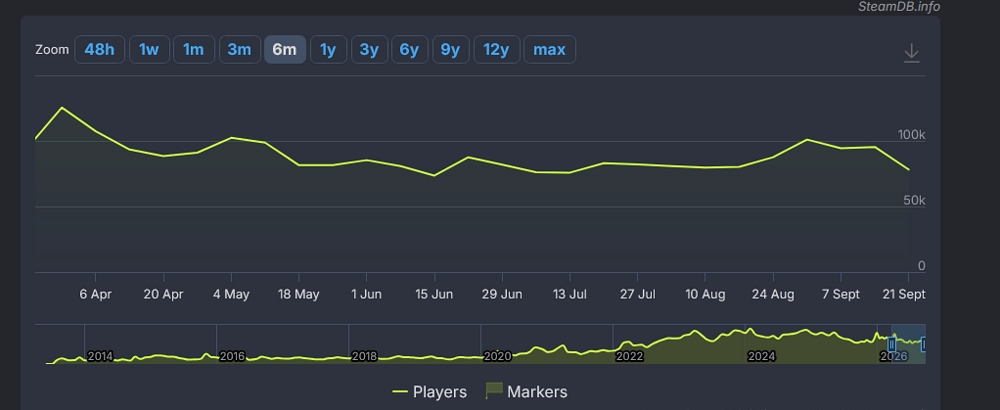Image resolution: width=1000 pixels, height=410 pixels.
Task: Select the 48h zoom range
Action: [99, 50]
